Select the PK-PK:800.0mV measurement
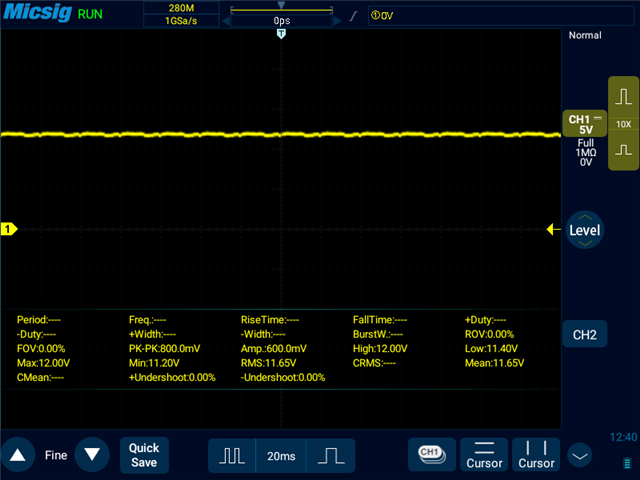 click(164, 349)
